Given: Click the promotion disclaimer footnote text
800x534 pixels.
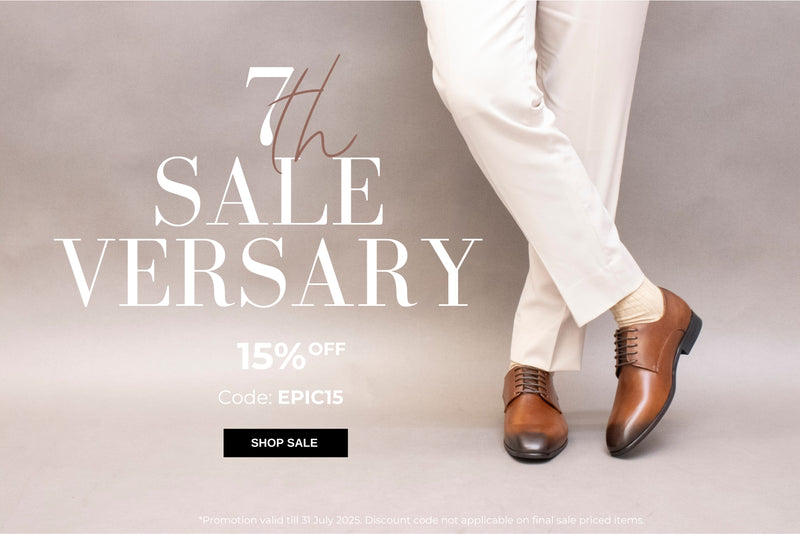Looking at the screenshot, I should pos(421,520).
